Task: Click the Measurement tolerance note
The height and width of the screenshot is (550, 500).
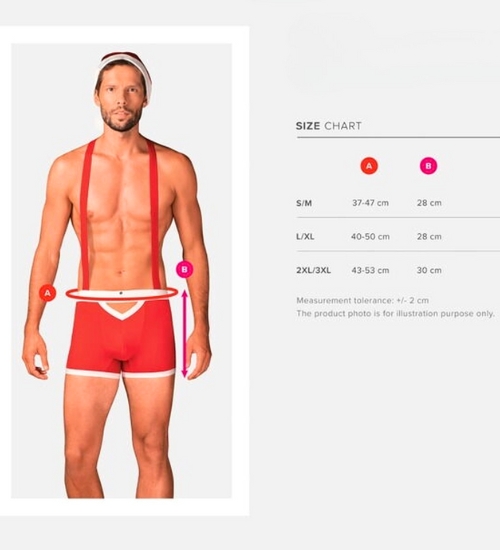Action: [x=362, y=301]
